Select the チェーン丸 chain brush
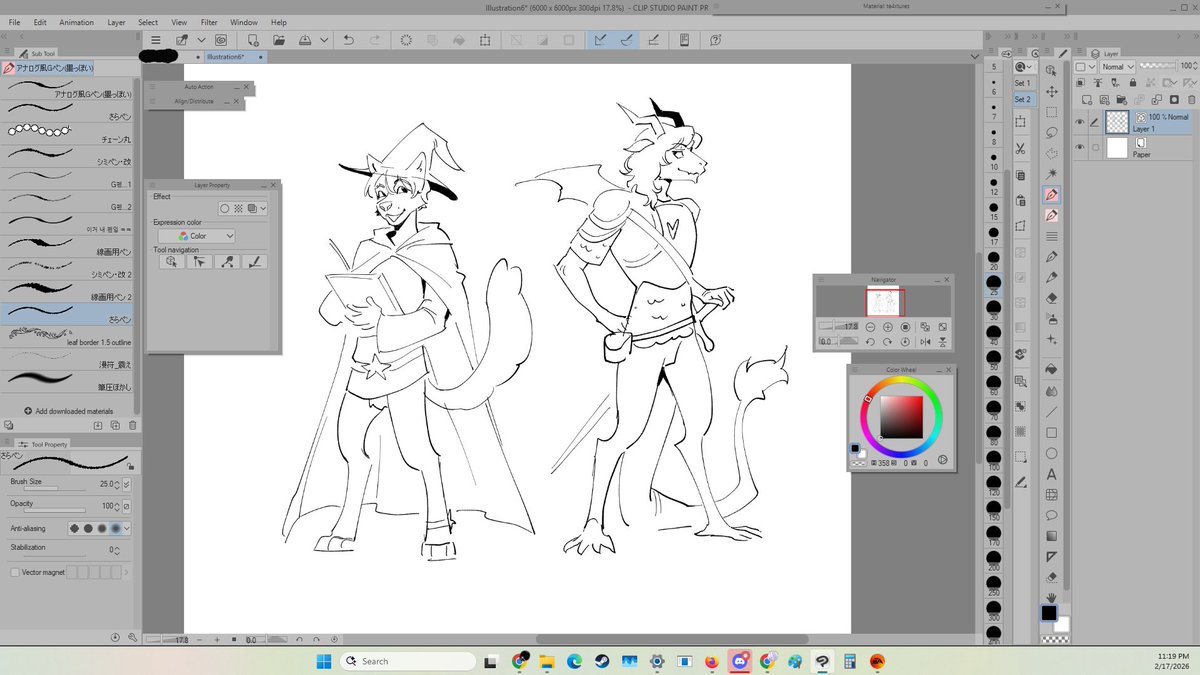1200x675 pixels. (68, 133)
